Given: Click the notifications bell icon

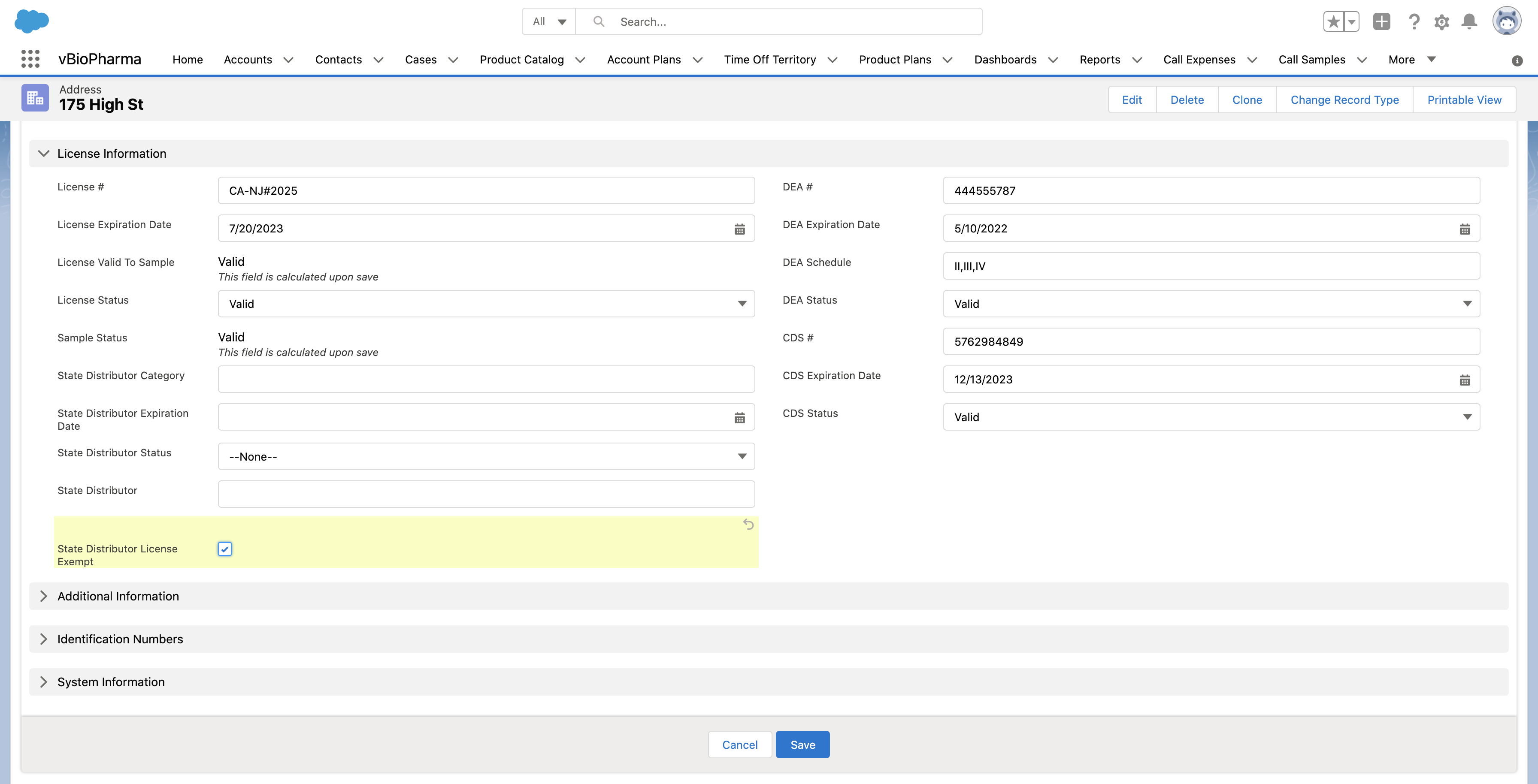Looking at the screenshot, I should tap(1469, 22).
